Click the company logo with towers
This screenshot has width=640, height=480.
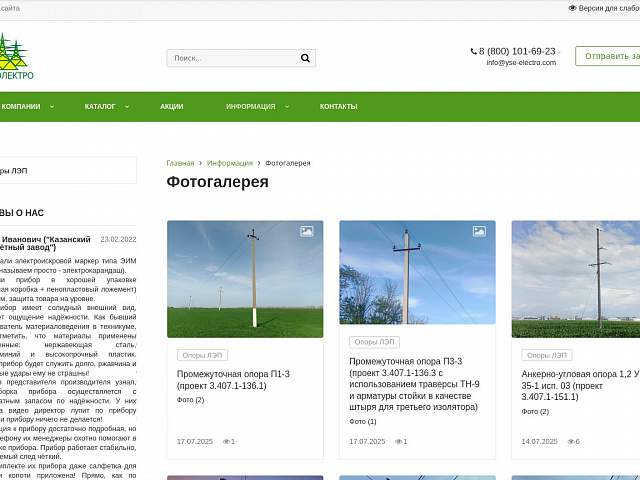(15, 56)
